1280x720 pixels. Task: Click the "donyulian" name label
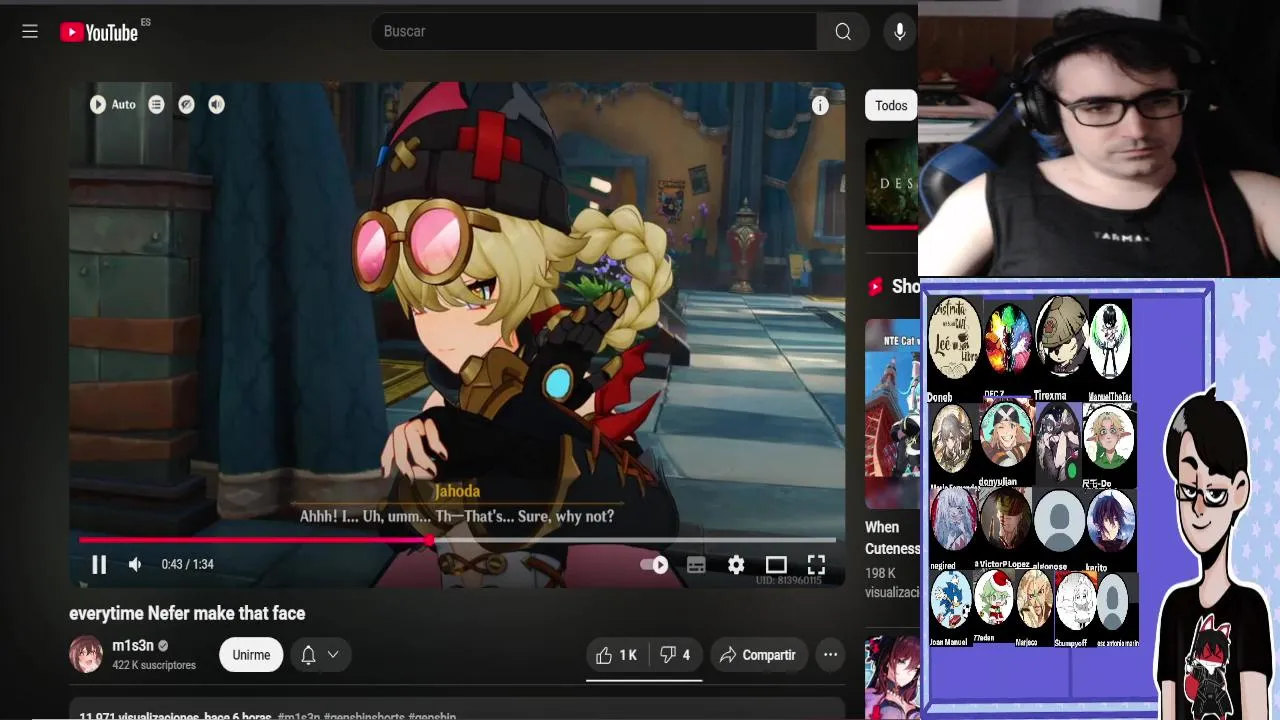click(x=997, y=481)
